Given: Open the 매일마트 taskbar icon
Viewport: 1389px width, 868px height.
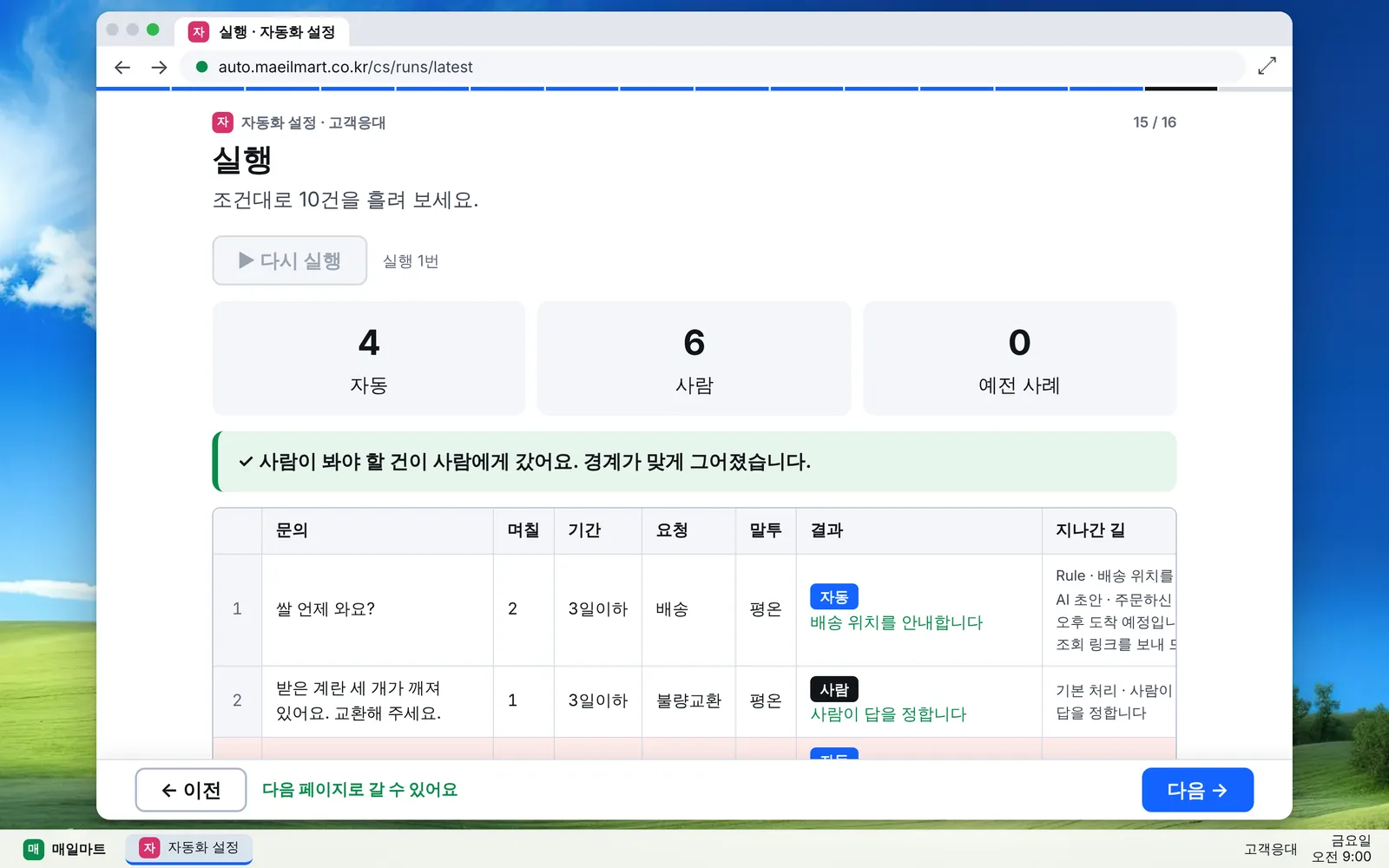Looking at the screenshot, I should coord(34,849).
